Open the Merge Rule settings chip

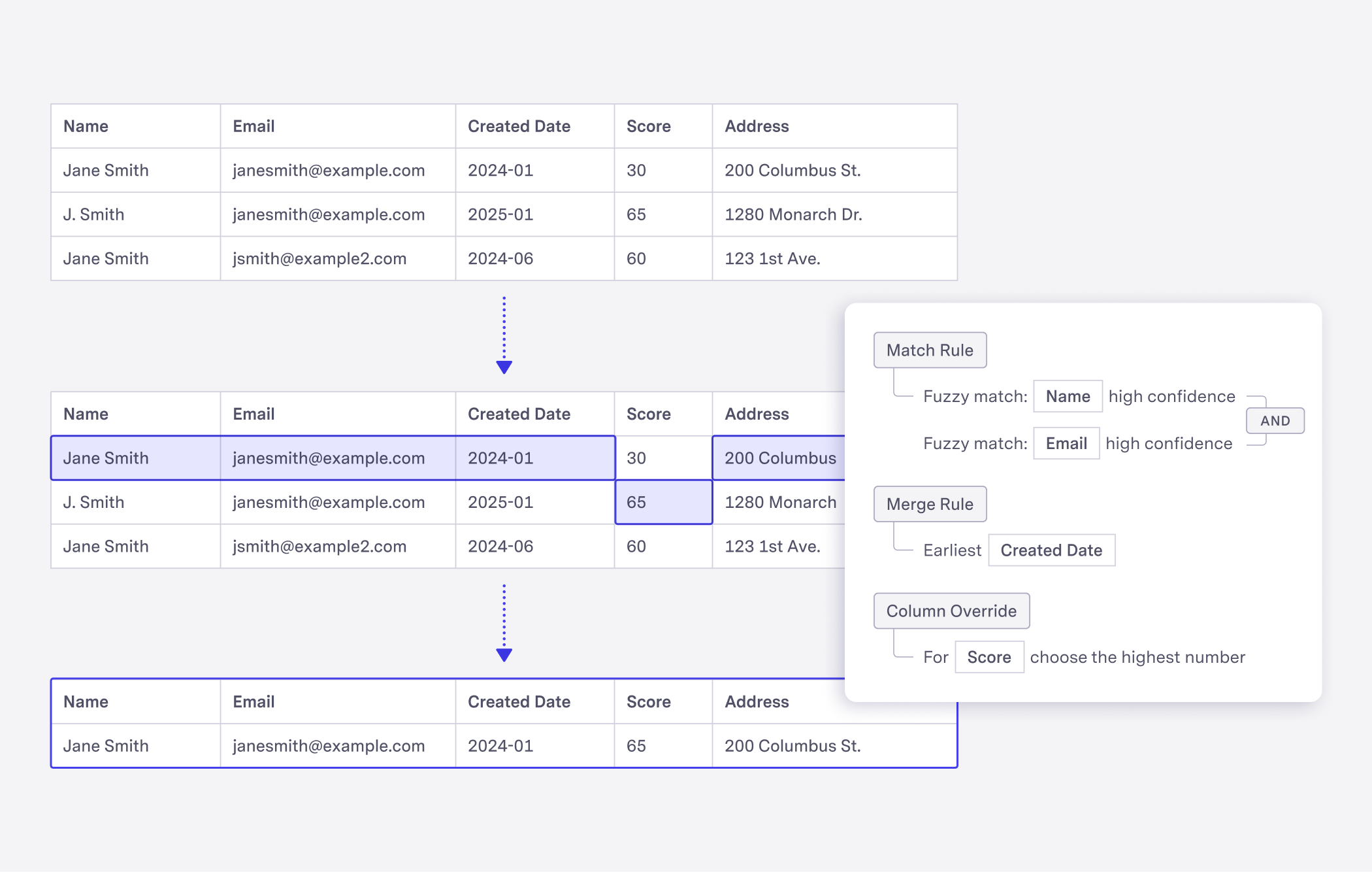[930, 504]
